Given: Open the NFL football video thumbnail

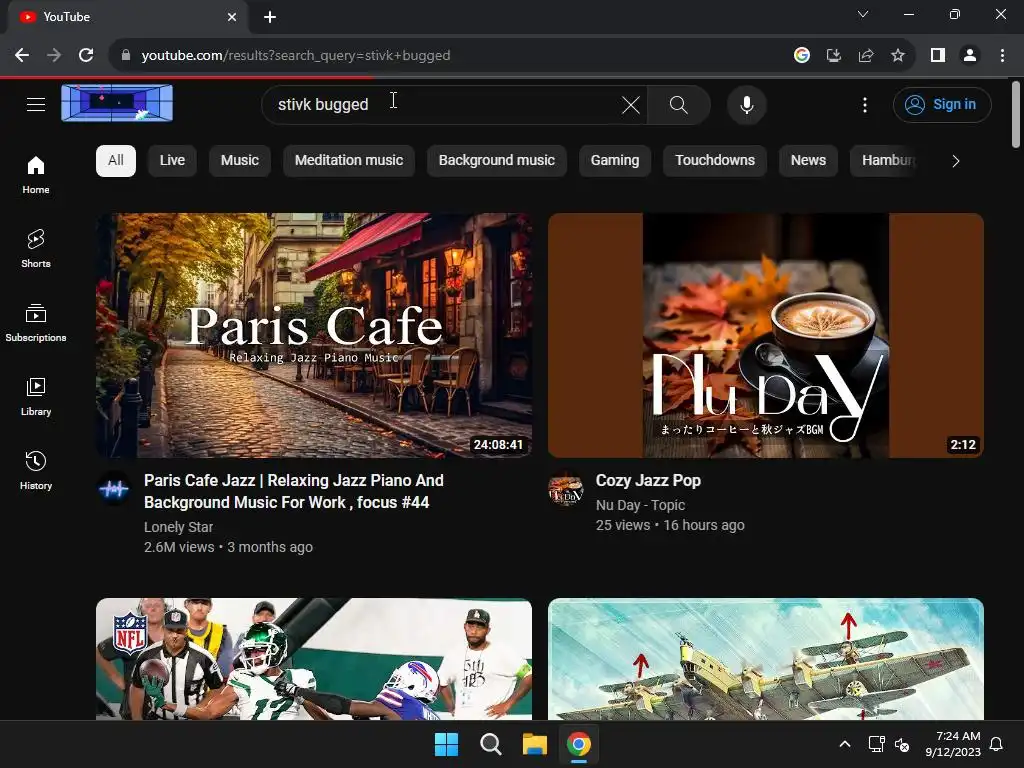Looking at the screenshot, I should point(314,659).
